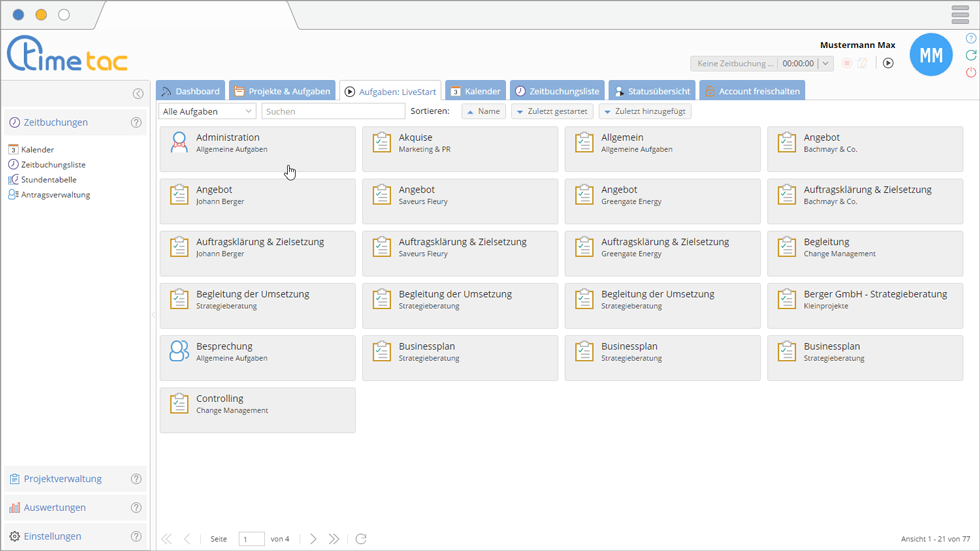Collapse the left sidebar panel arrow
The width and height of the screenshot is (980, 551).
coord(138,94)
